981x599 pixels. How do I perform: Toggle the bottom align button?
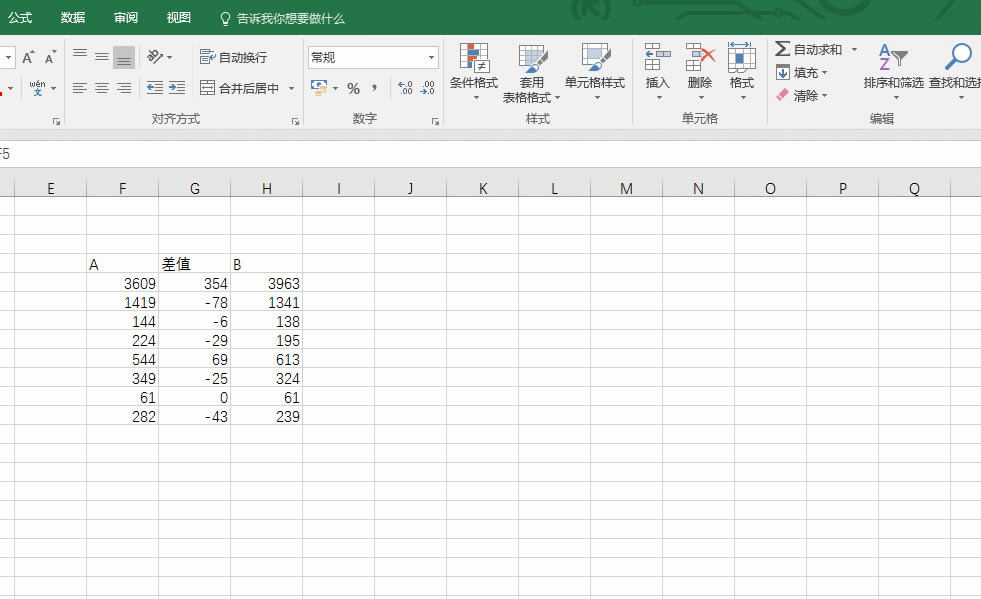[123, 58]
